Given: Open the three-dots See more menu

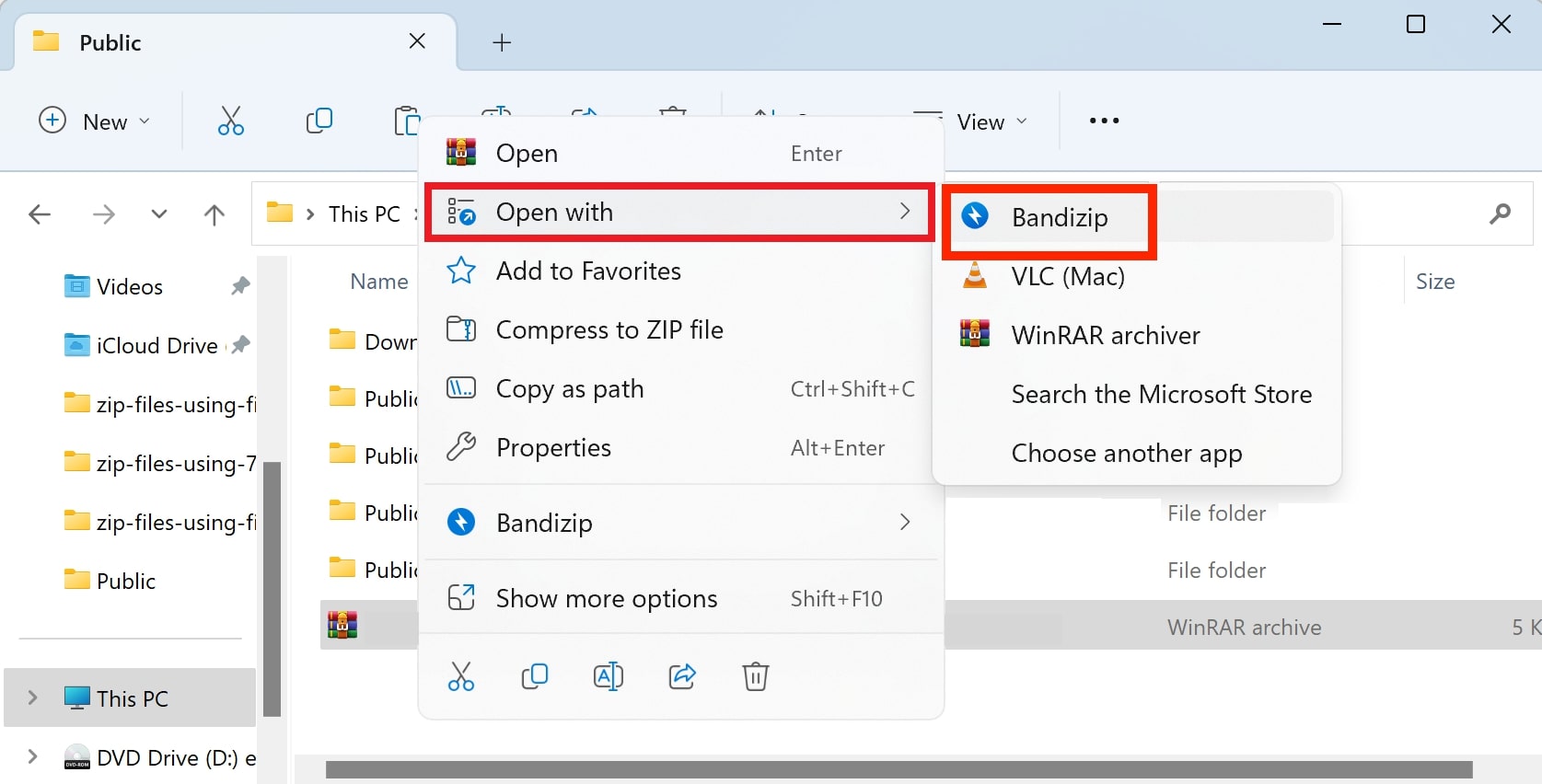Looking at the screenshot, I should (x=1104, y=121).
